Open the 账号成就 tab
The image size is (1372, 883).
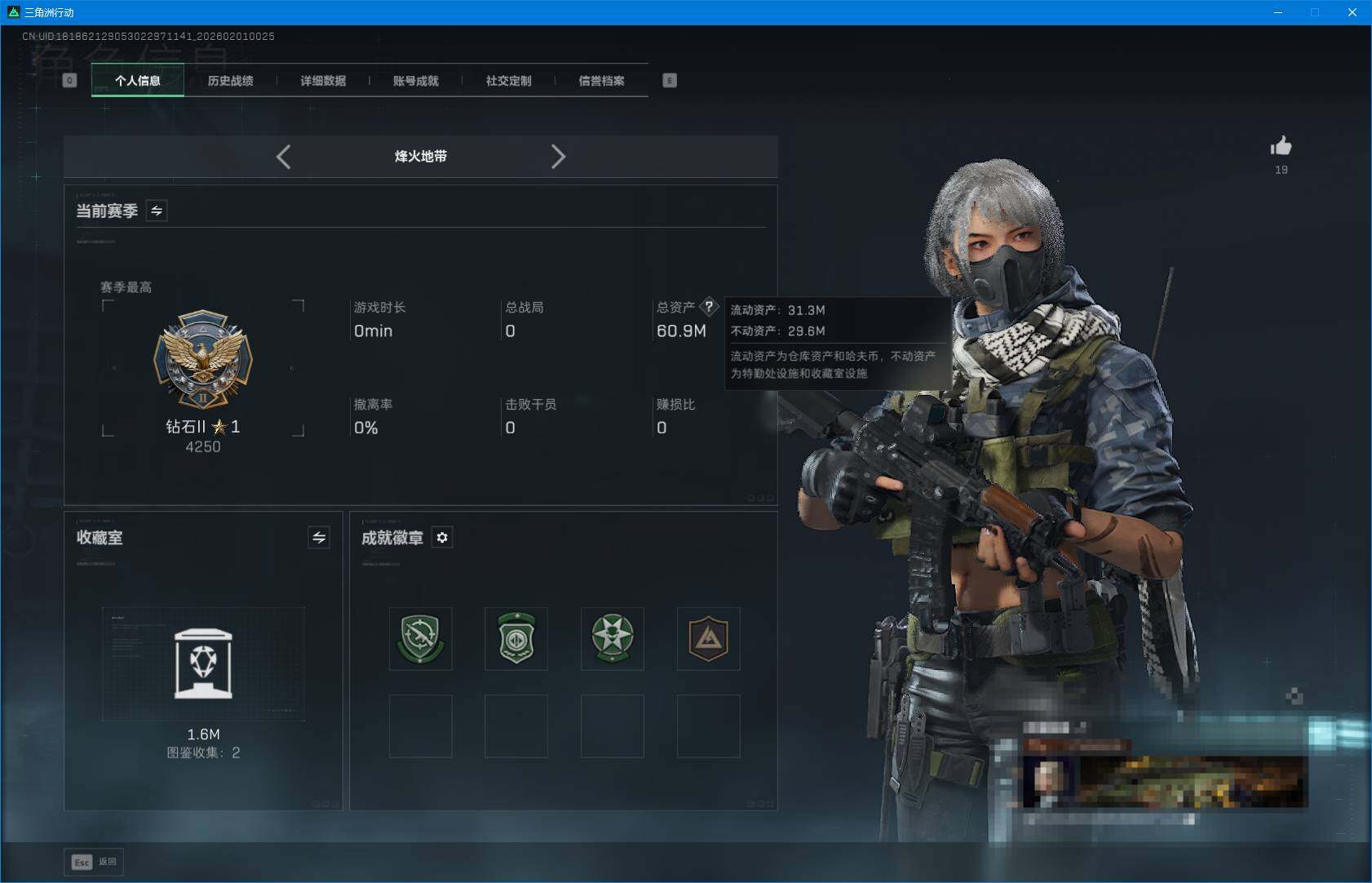tap(416, 80)
